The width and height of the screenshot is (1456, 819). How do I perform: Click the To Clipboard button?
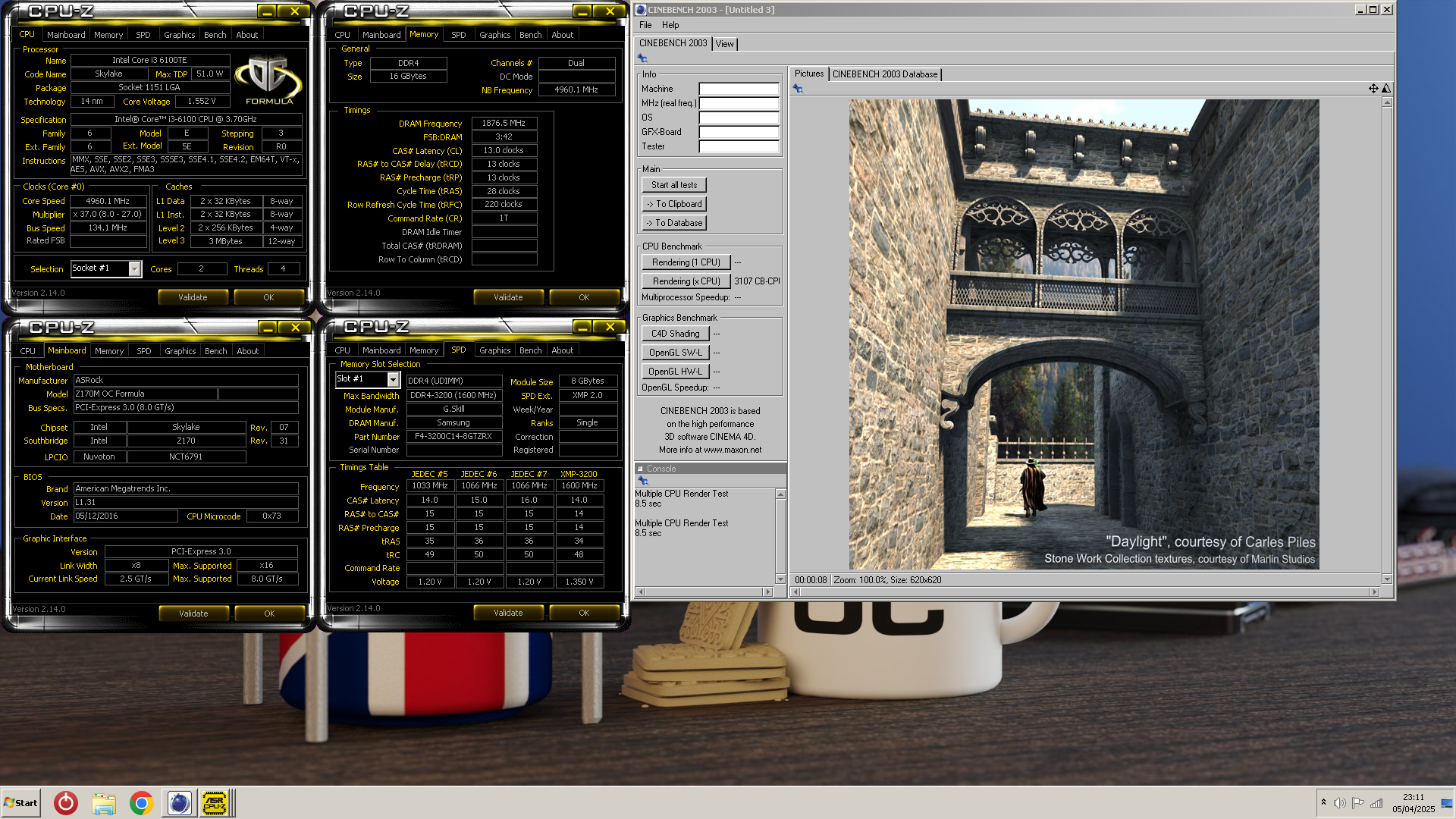click(674, 204)
